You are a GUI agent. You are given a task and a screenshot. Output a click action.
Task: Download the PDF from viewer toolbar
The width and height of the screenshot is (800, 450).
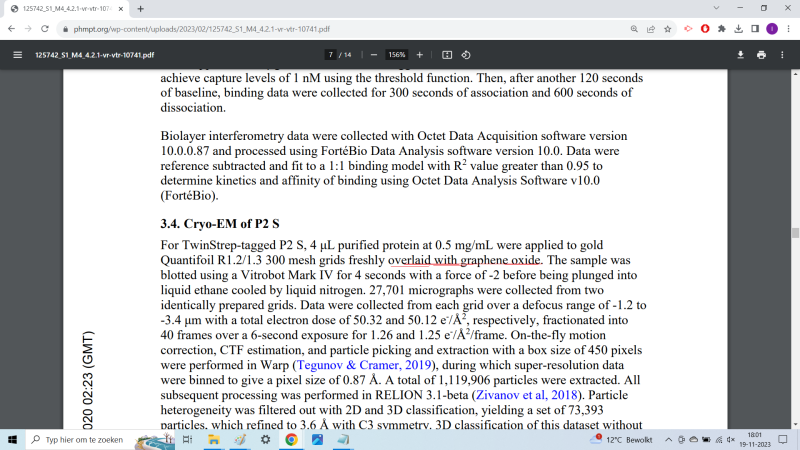[x=740, y=55]
